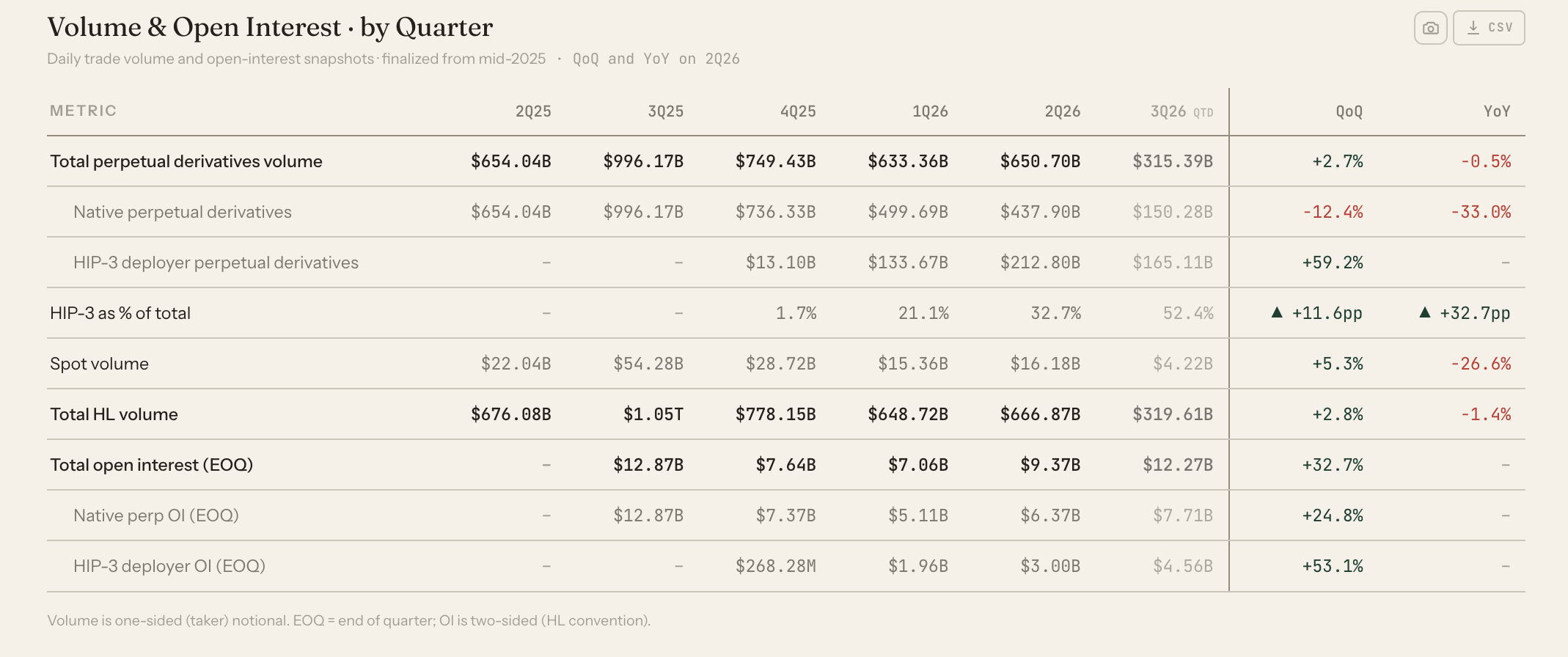Image resolution: width=1568 pixels, height=657 pixels.
Task: Select the 2Q25 column header
Action: click(x=533, y=111)
